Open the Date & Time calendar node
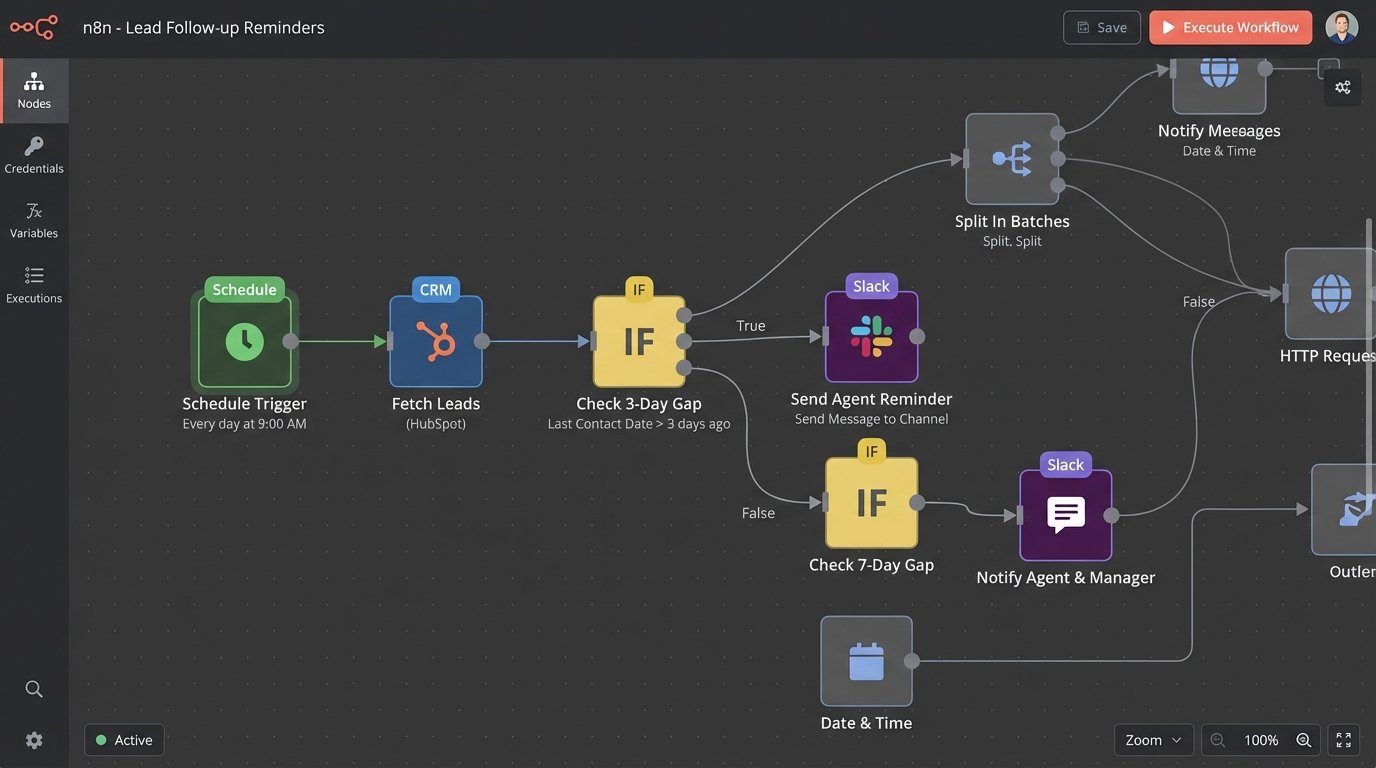Screen dimensions: 1376x768 click(866, 661)
